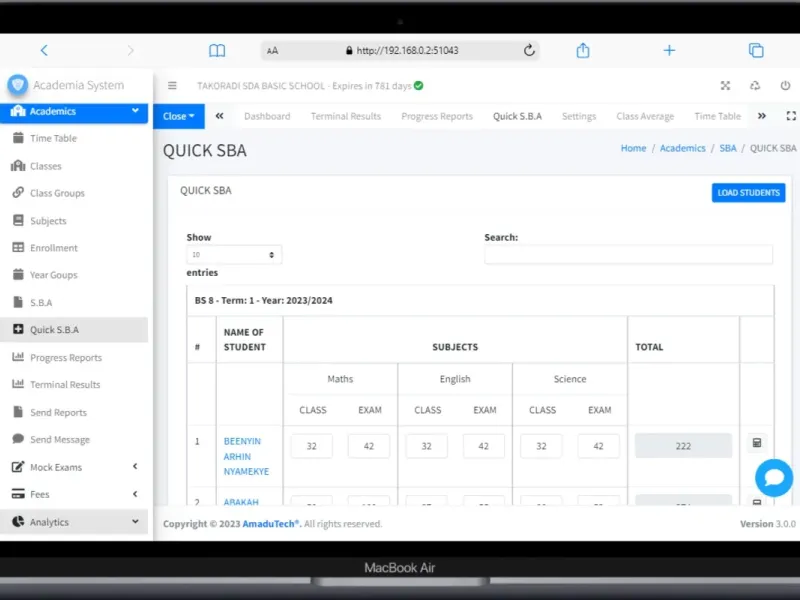
Task: Open student BEENYIN ARHIN NYAMEKYE link
Action: pyautogui.click(x=246, y=456)
